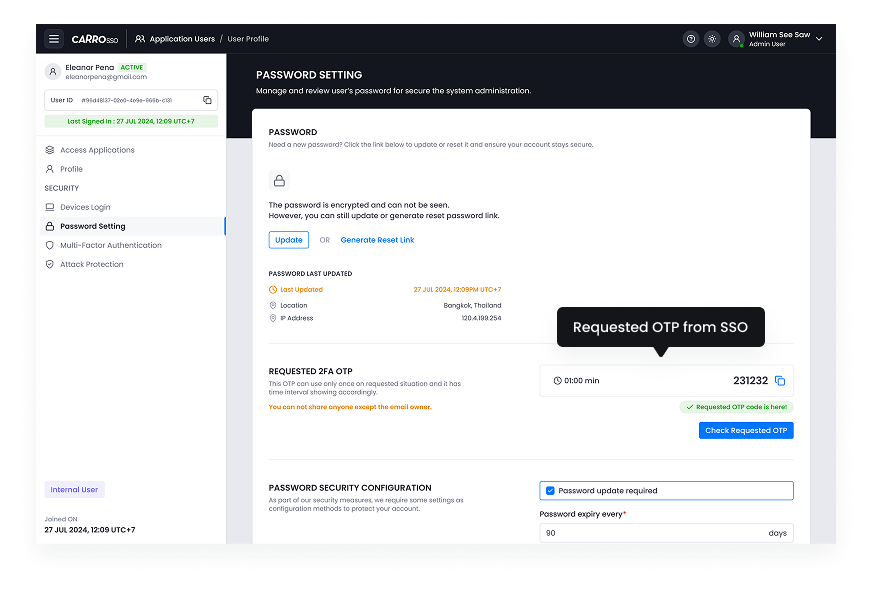Screen dimensions: 872x592
Task: Click the Update password button
Action: tap(288, 240)
